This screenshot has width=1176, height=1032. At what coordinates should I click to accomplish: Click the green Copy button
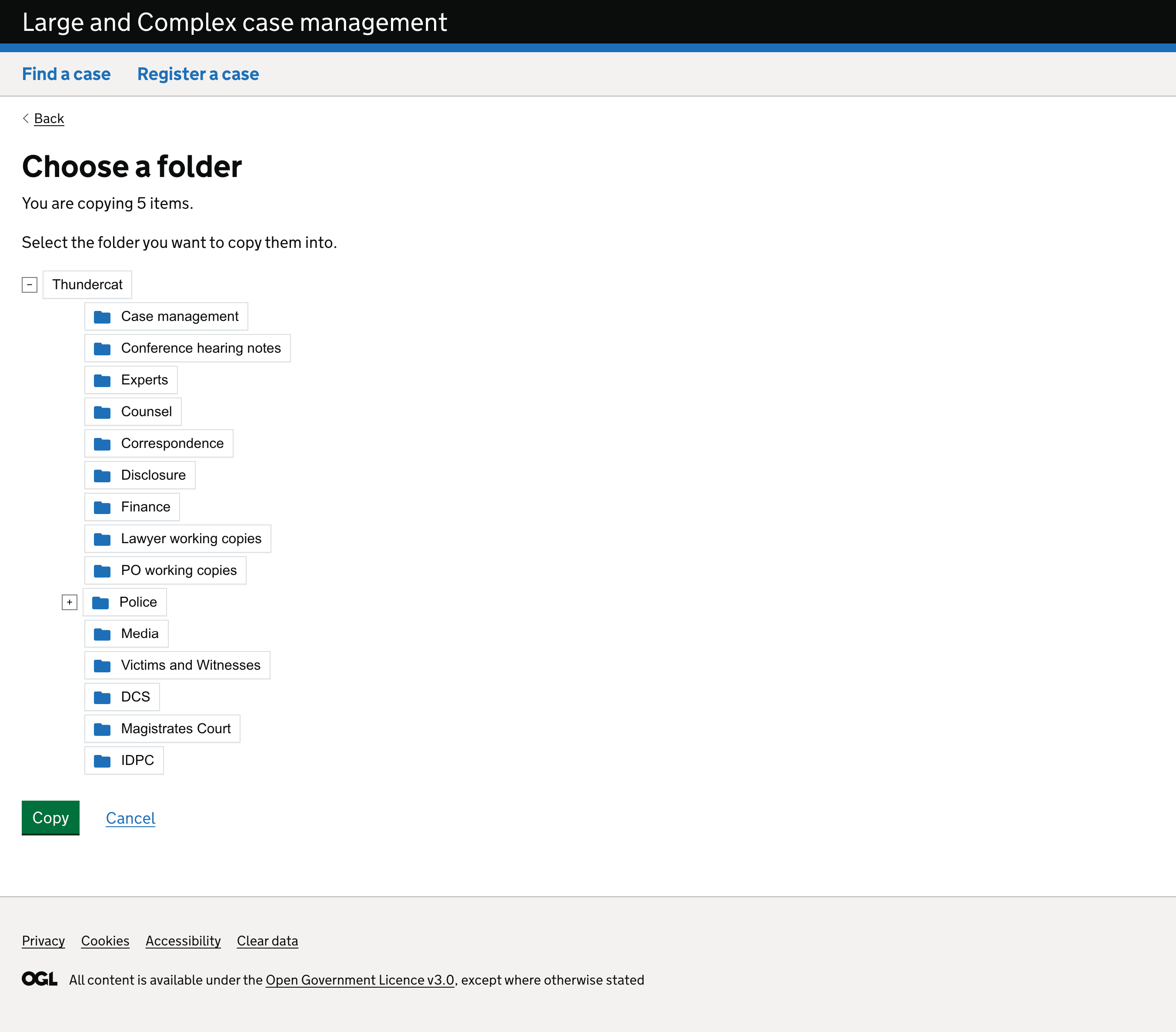50,818
